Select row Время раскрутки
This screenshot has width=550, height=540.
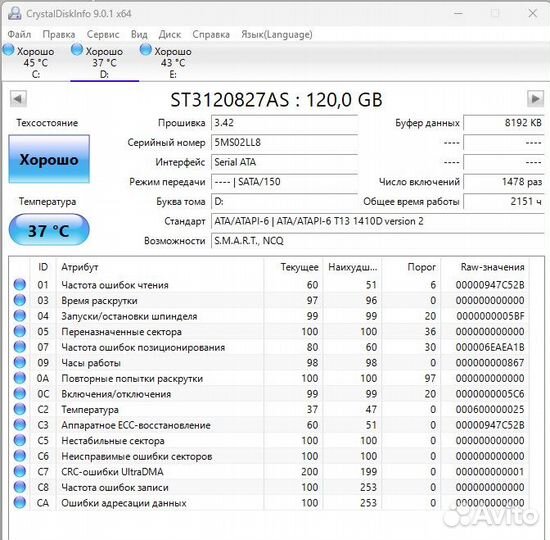(269, 300)
